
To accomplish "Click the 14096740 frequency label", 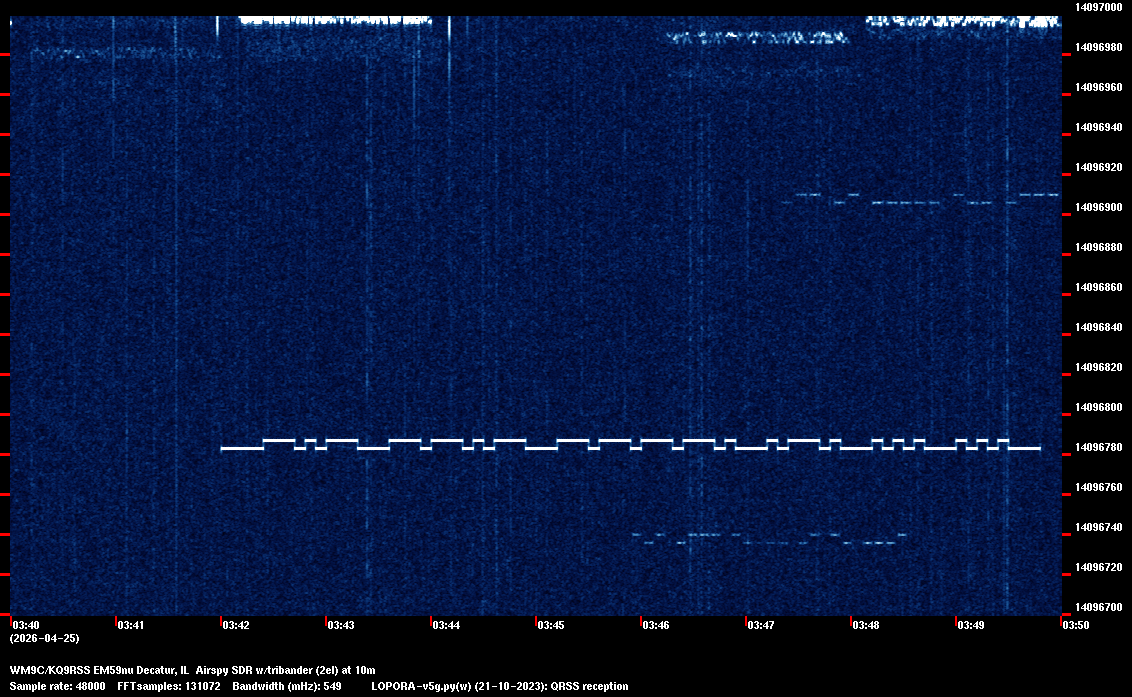I will point(1098,527).
